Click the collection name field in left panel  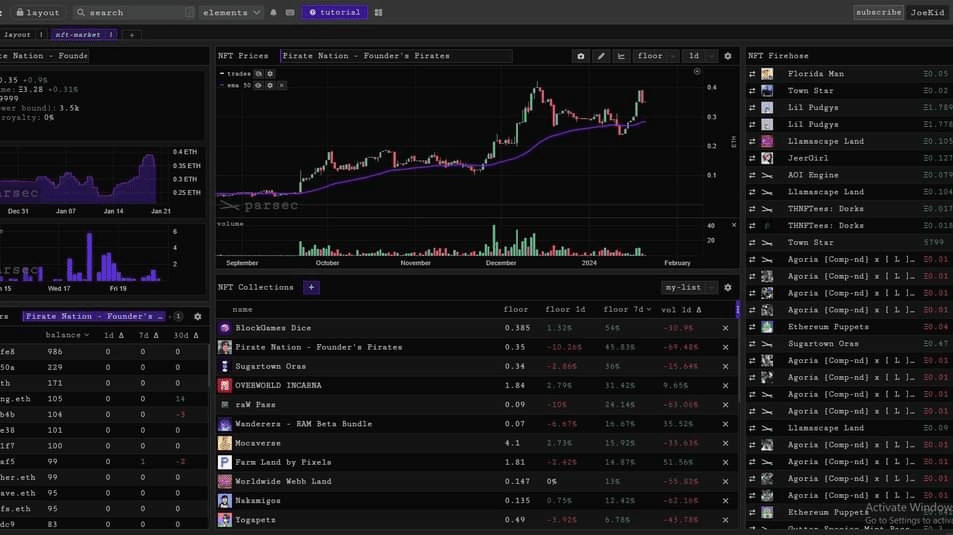click(44, 56)
